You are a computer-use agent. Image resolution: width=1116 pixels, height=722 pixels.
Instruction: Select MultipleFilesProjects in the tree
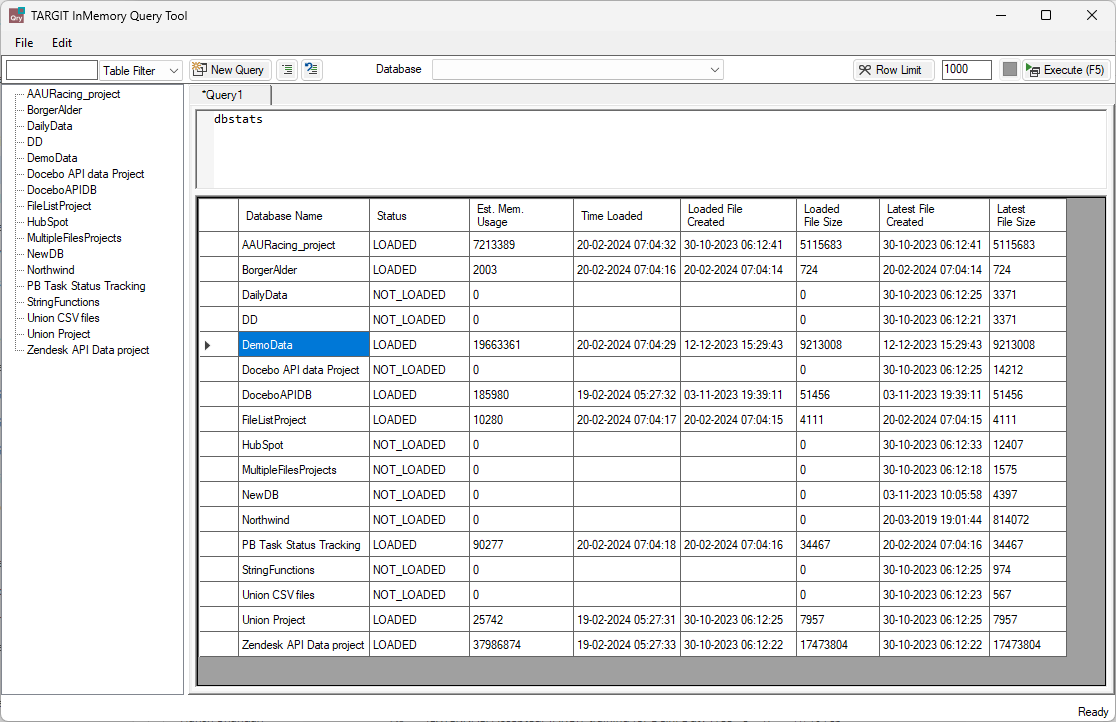(x=74, y=238)
